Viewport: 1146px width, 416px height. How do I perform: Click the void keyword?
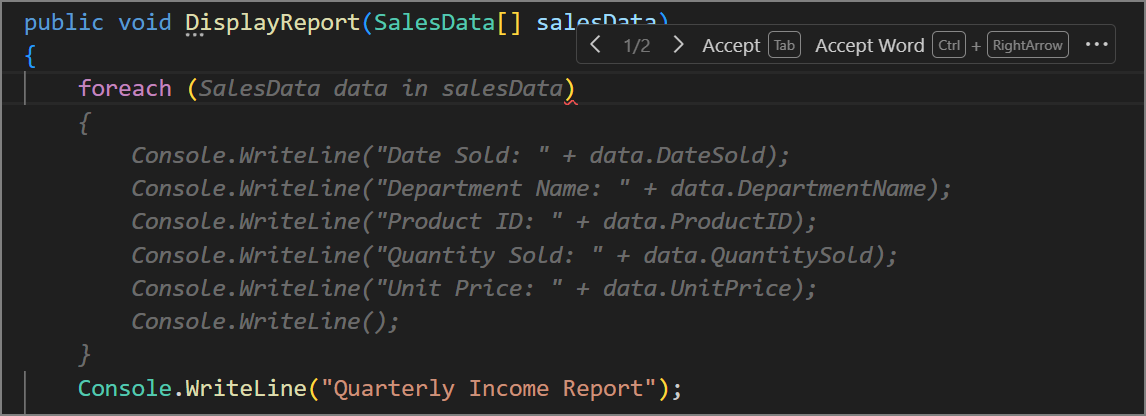pos(145,23)
